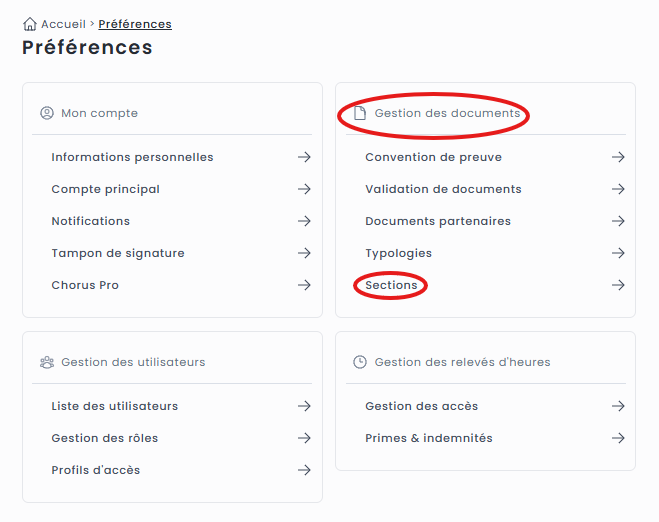
Task: Select Préférences in the breadcrumb
Action: pyautogui.click(x=134, y=24)
